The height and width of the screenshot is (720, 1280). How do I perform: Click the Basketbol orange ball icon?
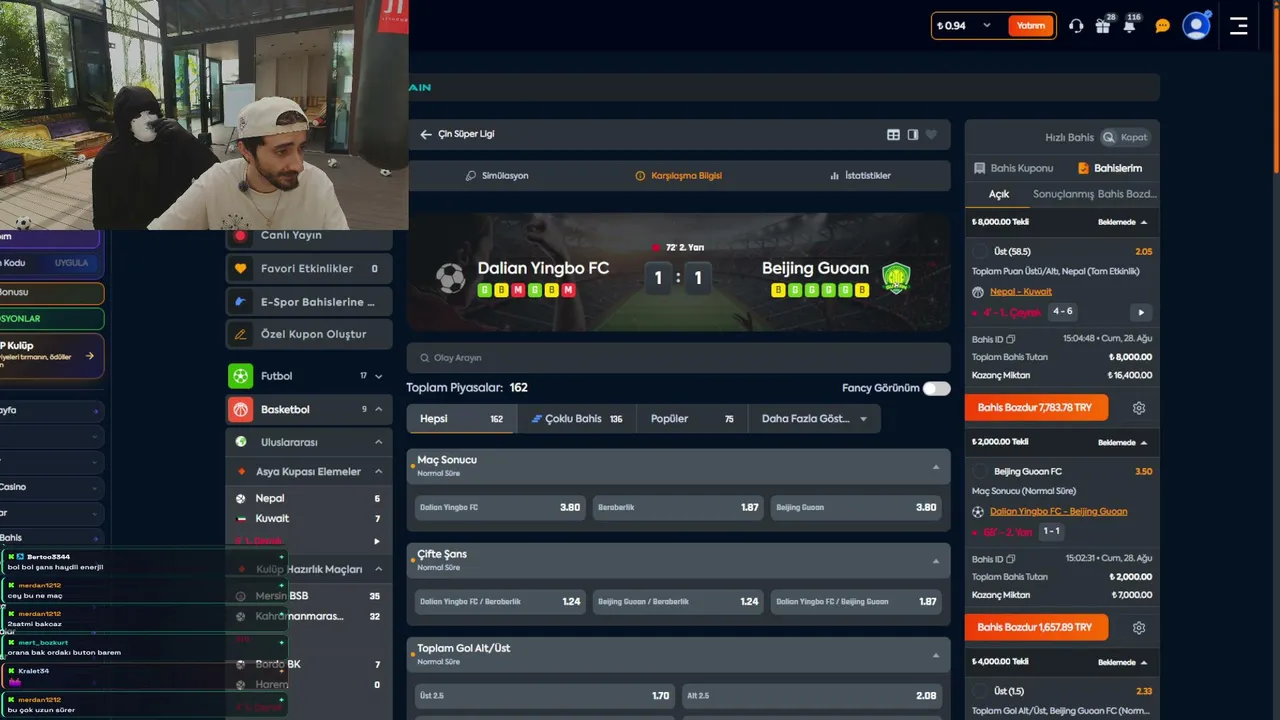coord(240,409)
